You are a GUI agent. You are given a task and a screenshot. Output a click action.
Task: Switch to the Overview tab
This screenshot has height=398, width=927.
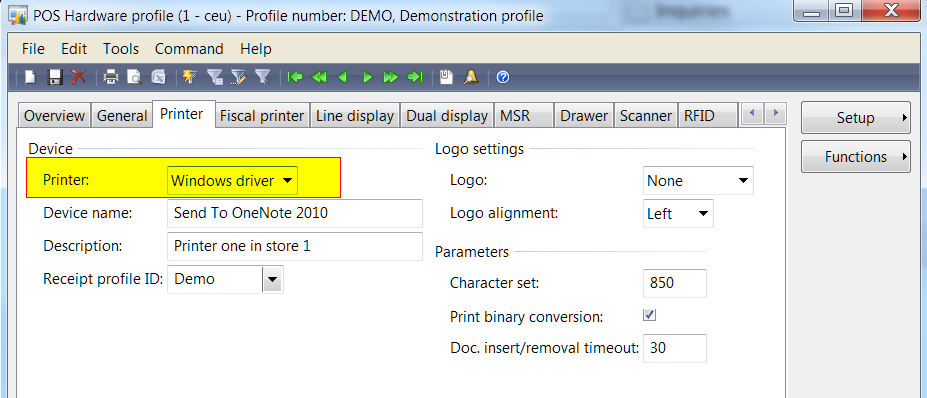[x=54, y=116]
